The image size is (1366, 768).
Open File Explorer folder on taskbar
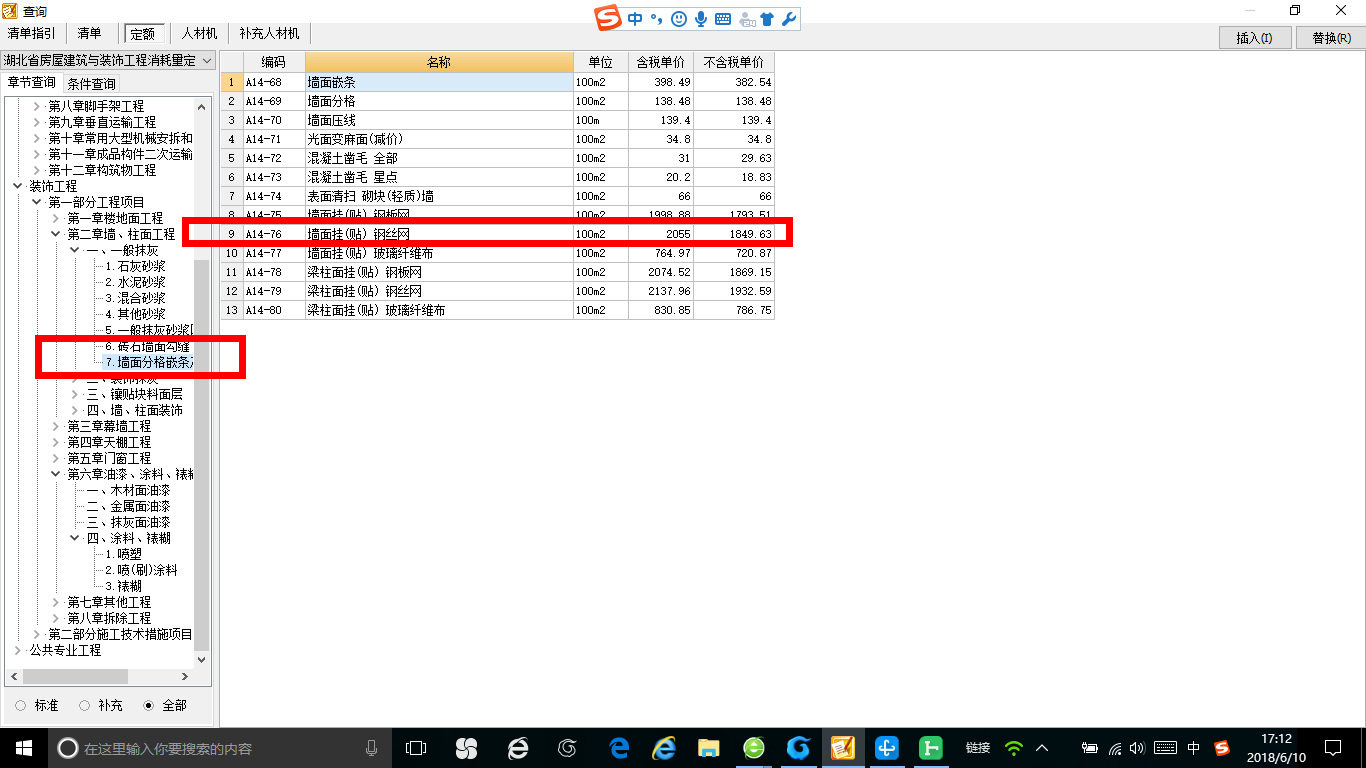(x=709, y=748)
